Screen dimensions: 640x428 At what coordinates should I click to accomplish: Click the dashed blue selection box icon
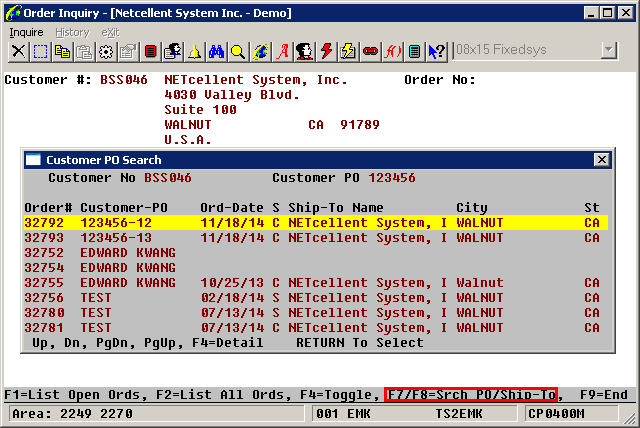[40, 51]
